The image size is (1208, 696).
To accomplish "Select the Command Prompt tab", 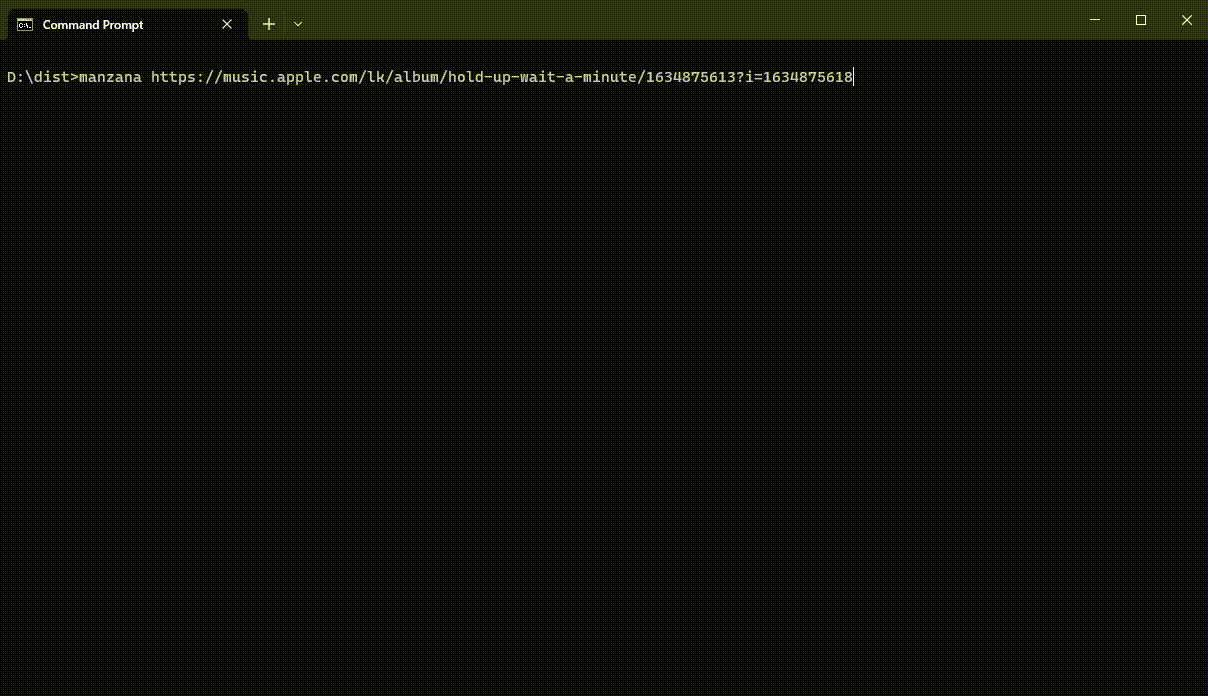I will point(127,25).
